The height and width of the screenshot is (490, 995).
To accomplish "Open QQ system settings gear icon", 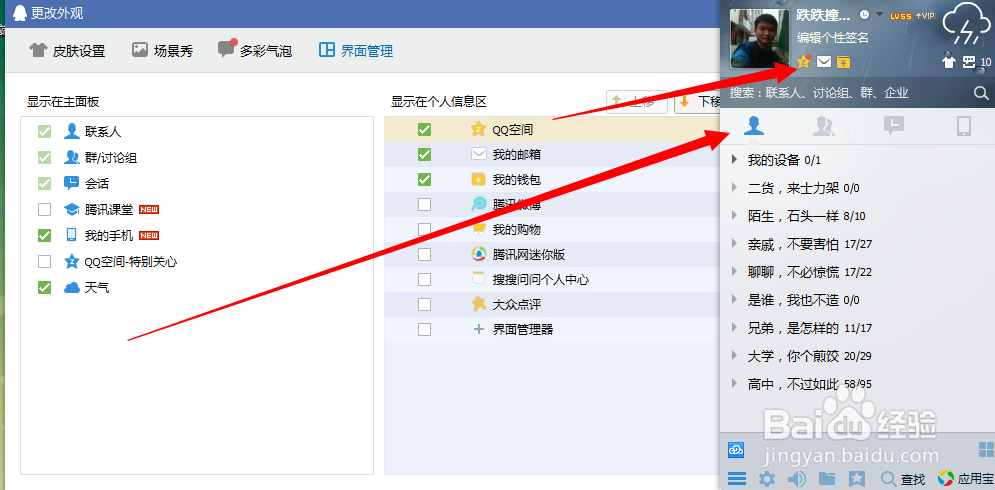I will point(767,479).
